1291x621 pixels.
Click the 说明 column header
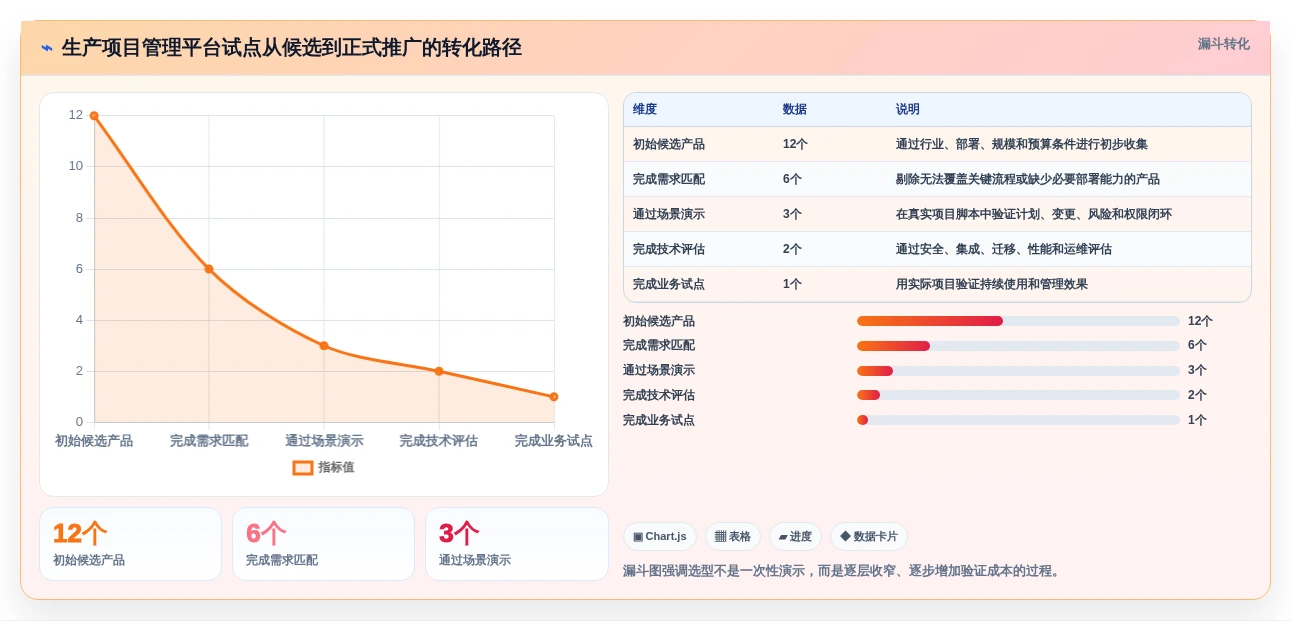pos(908,109)
